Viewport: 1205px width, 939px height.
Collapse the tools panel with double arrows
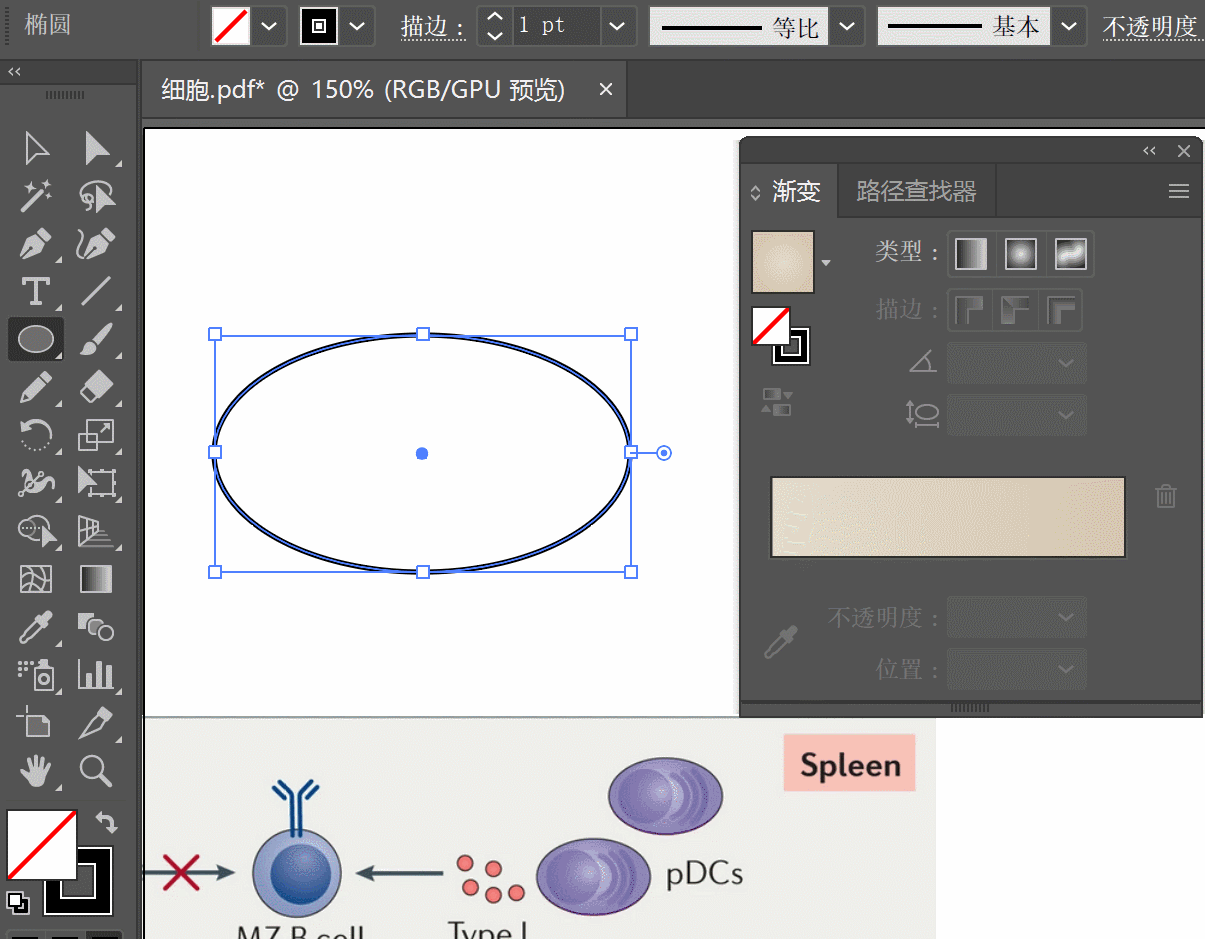[x=14, y=71]
